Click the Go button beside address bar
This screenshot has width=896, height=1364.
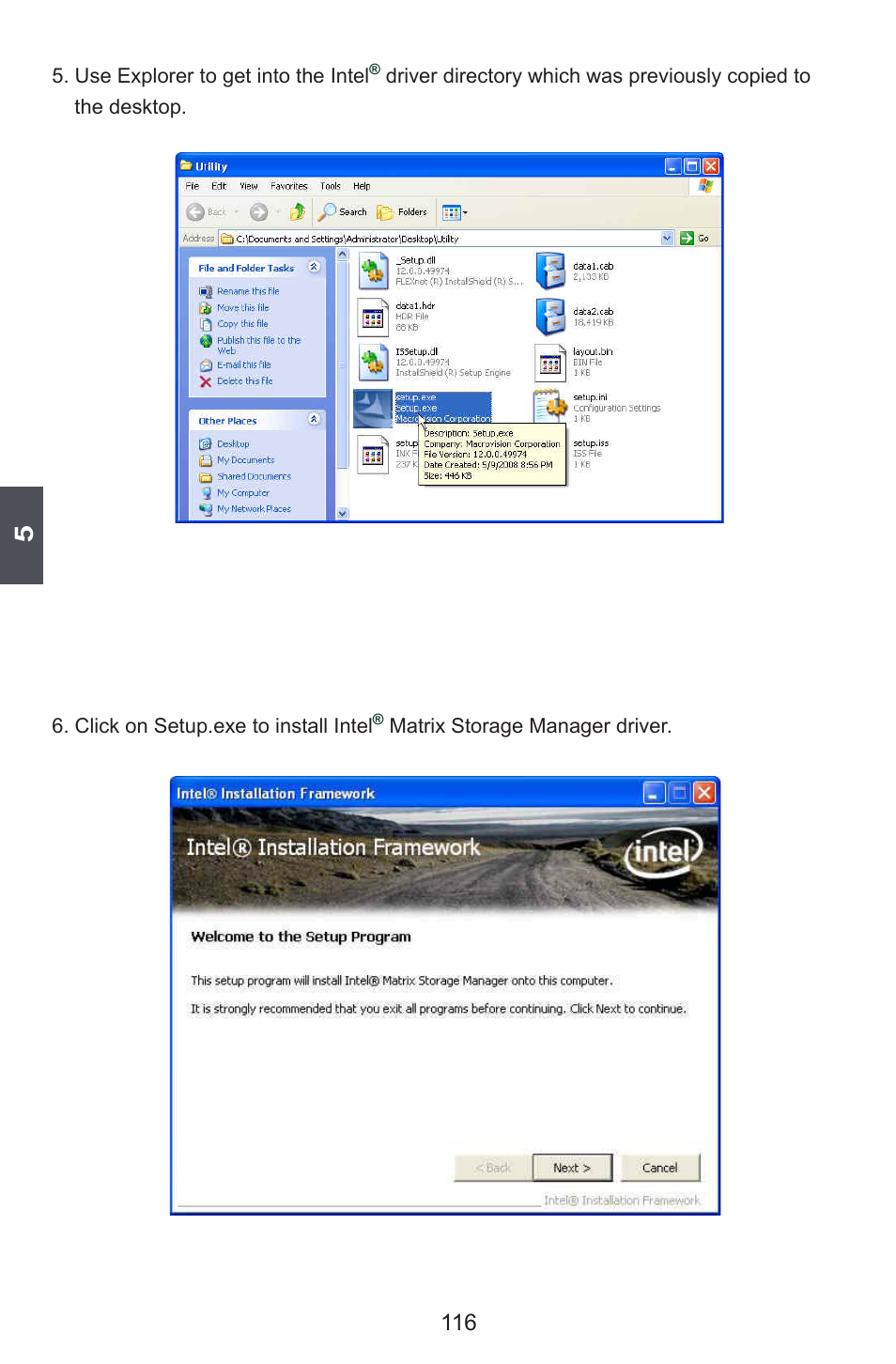point(695,239)
